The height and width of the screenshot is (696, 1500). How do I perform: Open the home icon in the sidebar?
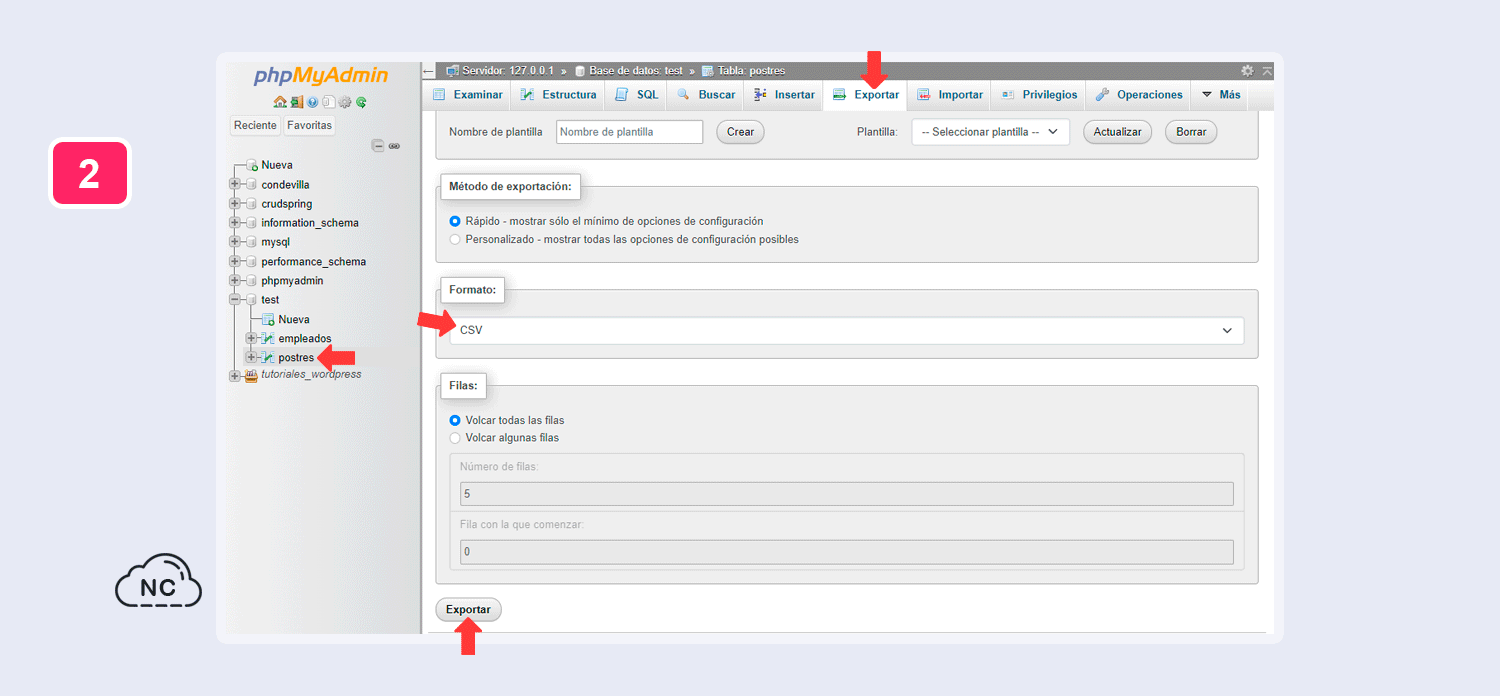280,102
